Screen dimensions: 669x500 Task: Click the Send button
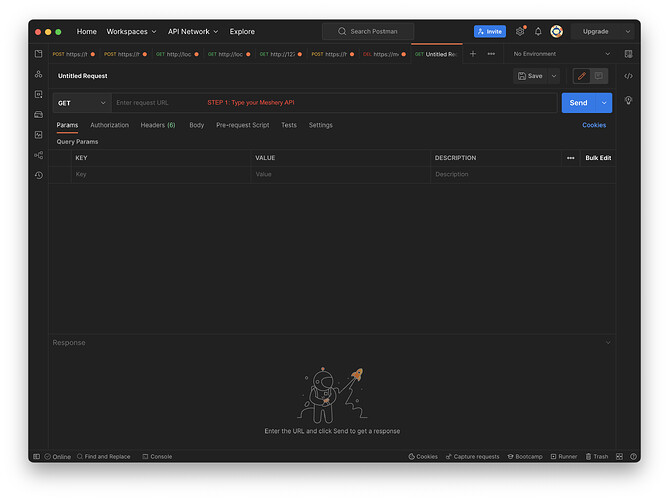(x=578, y=103)
